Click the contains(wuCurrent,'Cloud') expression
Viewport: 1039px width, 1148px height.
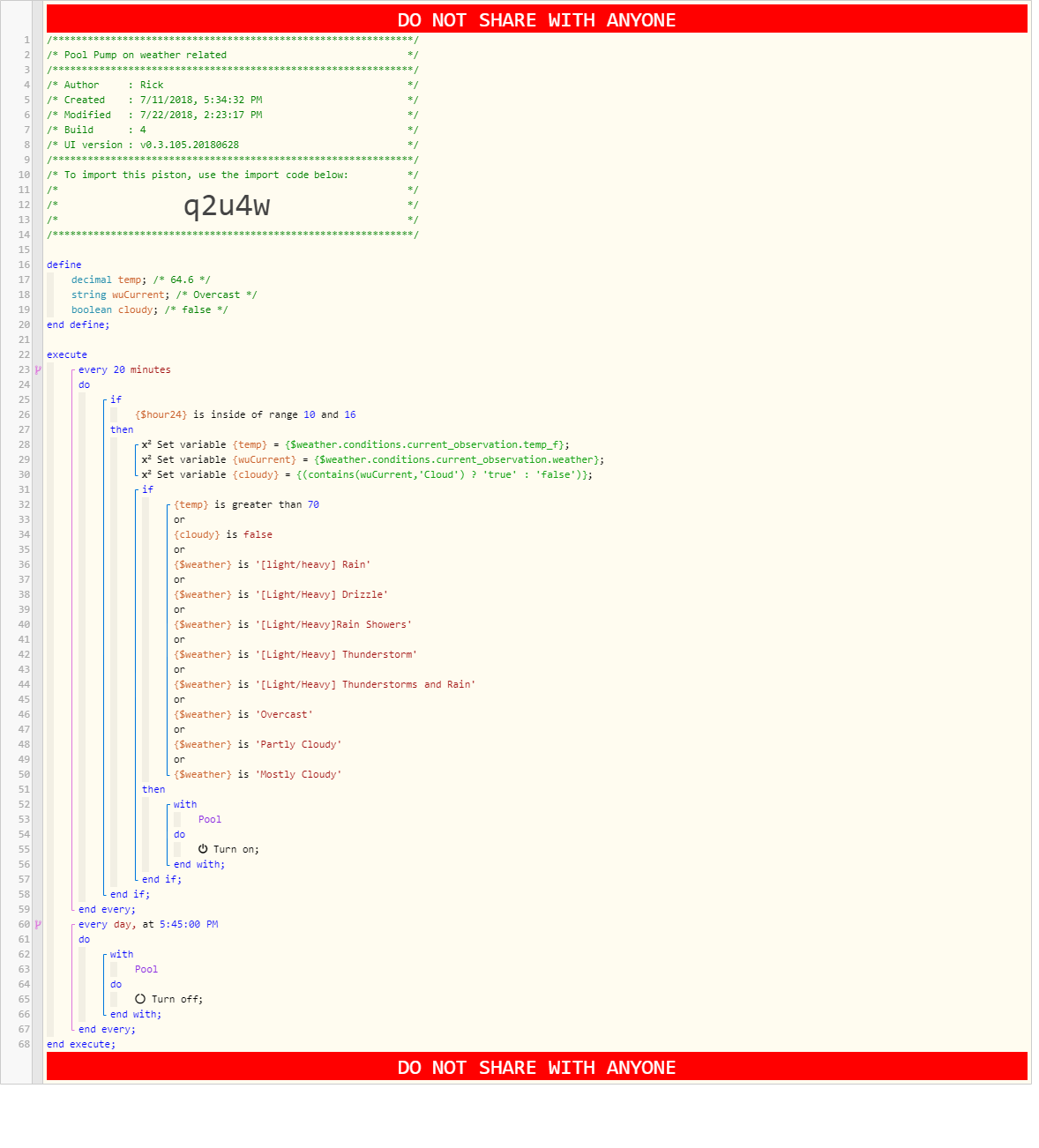444,474
